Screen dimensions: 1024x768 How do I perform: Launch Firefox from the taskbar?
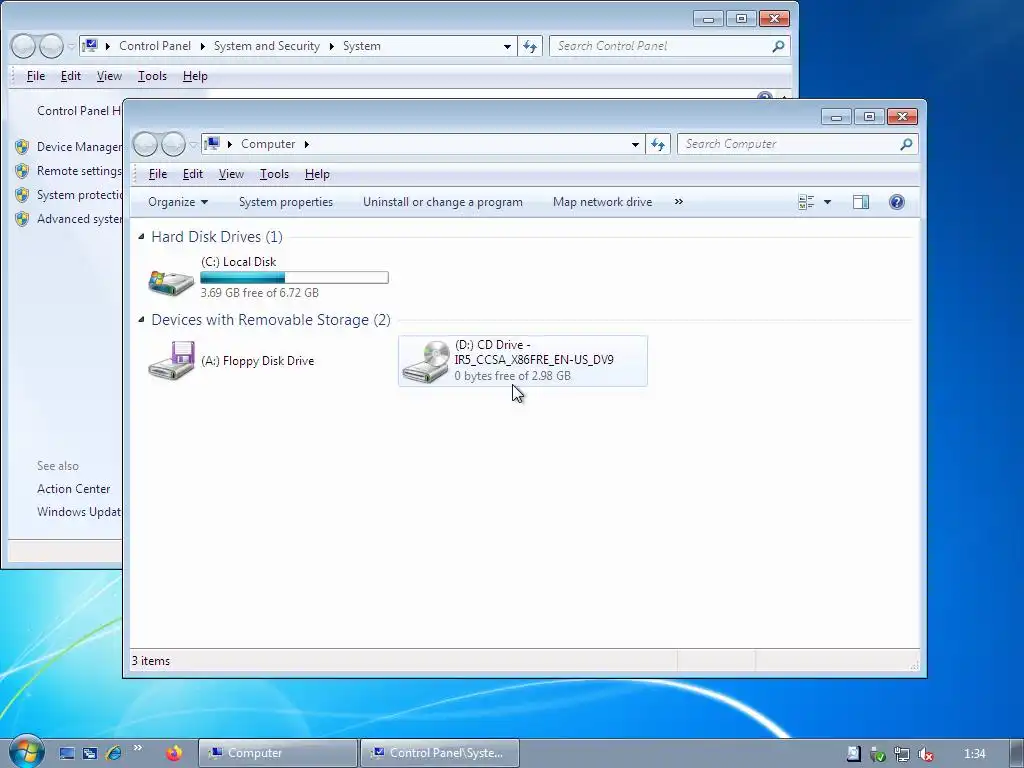(x=174, y=753)
